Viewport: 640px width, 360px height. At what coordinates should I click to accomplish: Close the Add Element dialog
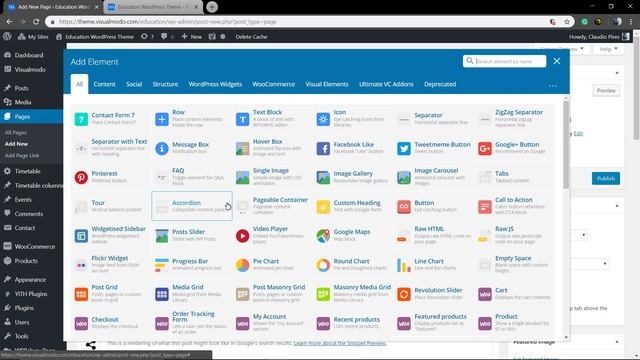[557, 61]
